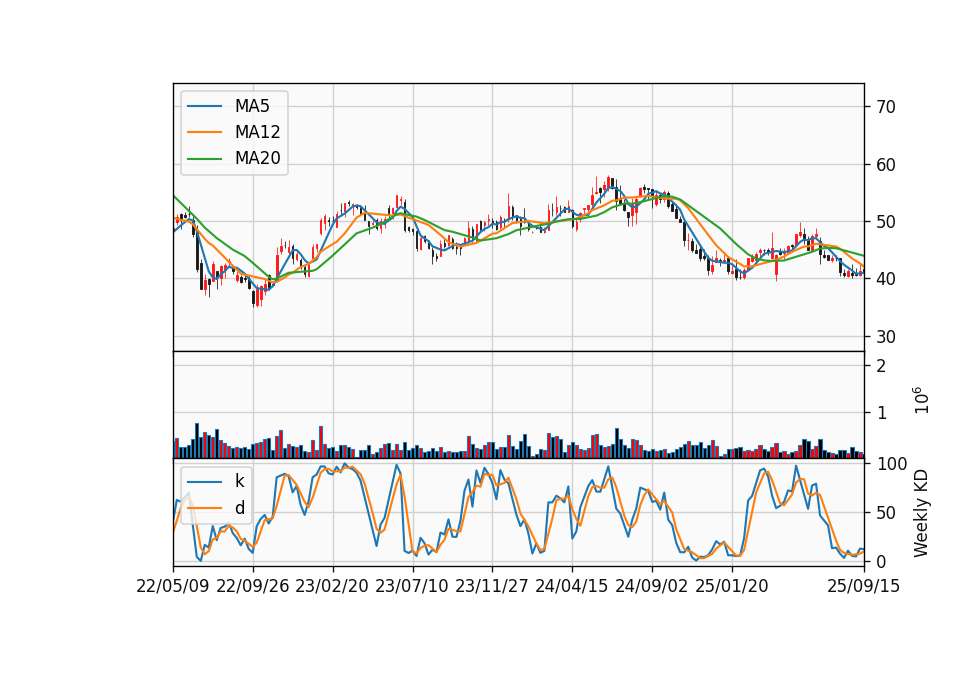Image resolution: width=960 pixels, height=690 pixels.
Task: Click the 10⁶ volume scale label
Action: tap(921, 400)
